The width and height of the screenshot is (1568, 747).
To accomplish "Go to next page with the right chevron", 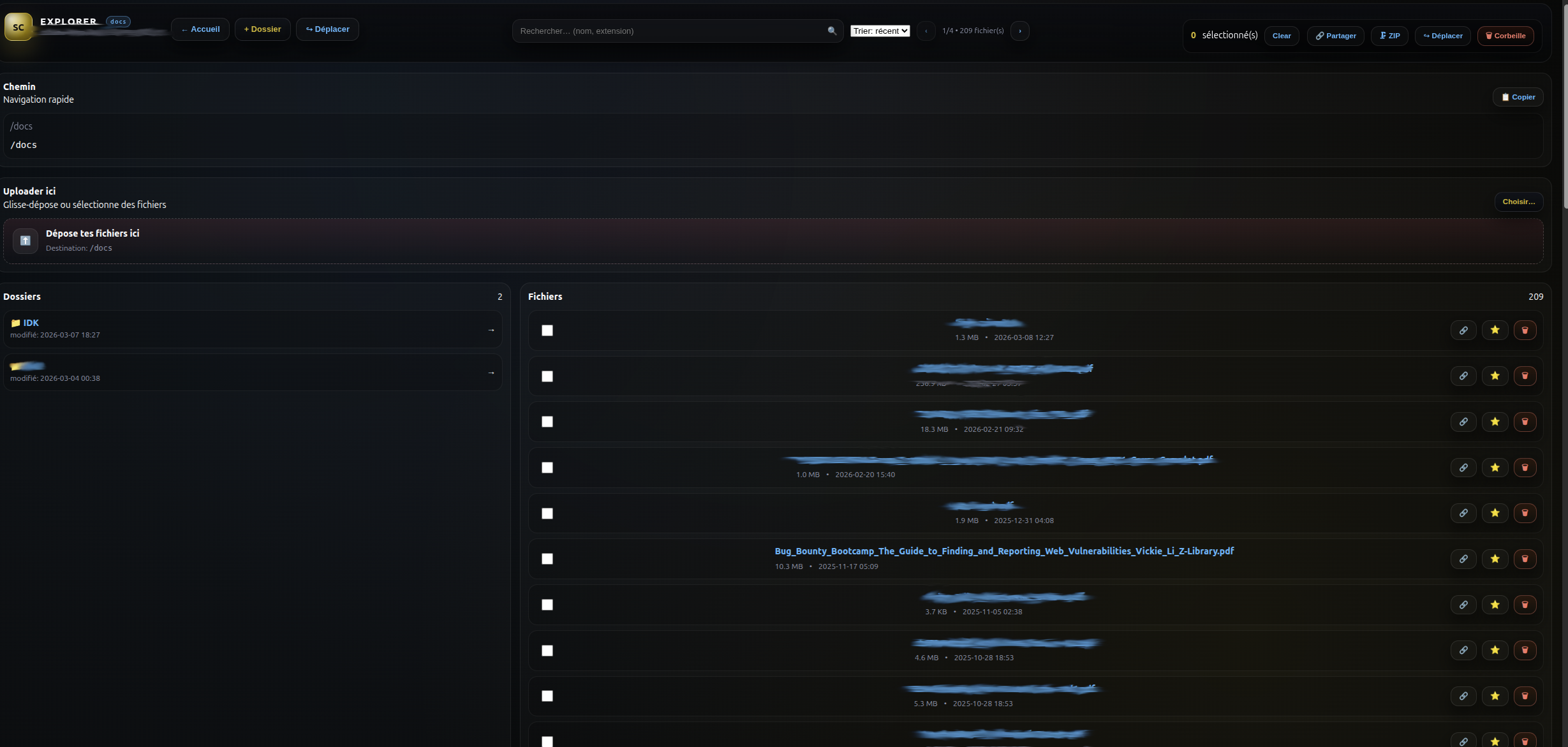I will tap(1019, 31).
